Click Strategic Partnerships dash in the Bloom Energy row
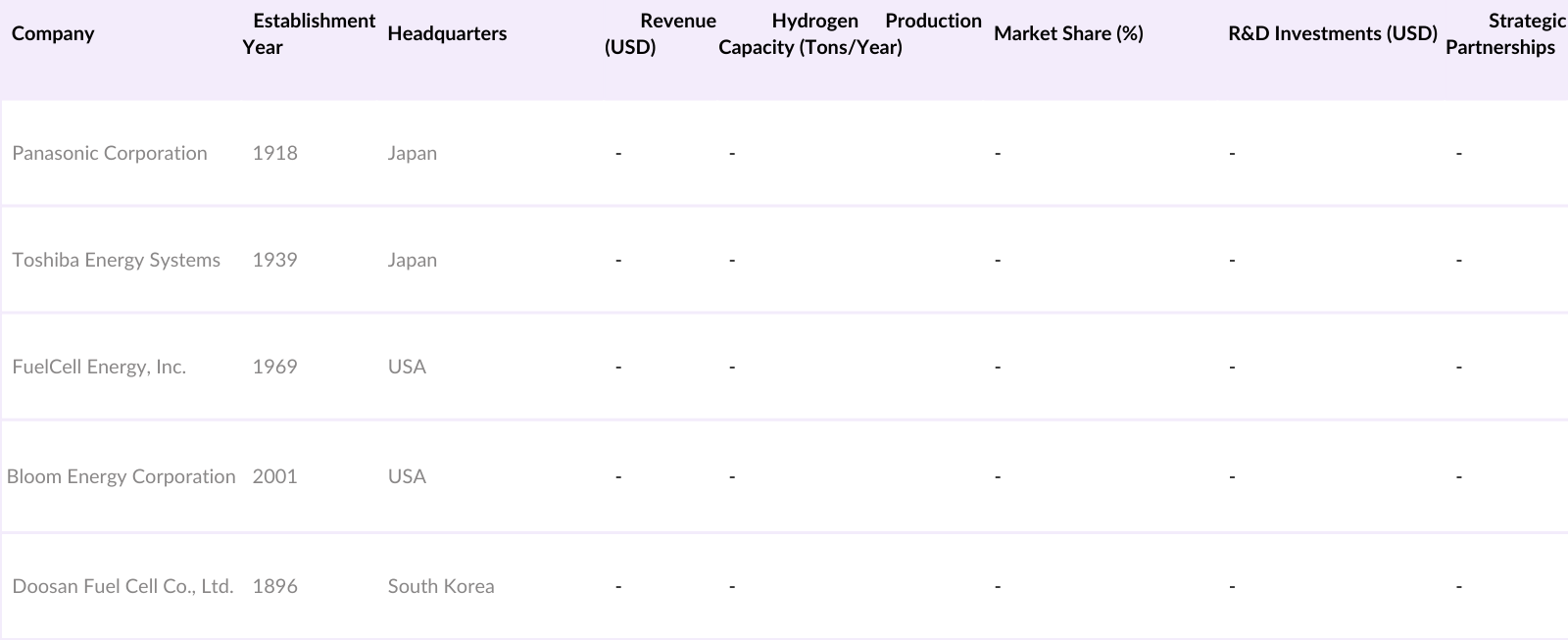 [x=1459, y=476]
